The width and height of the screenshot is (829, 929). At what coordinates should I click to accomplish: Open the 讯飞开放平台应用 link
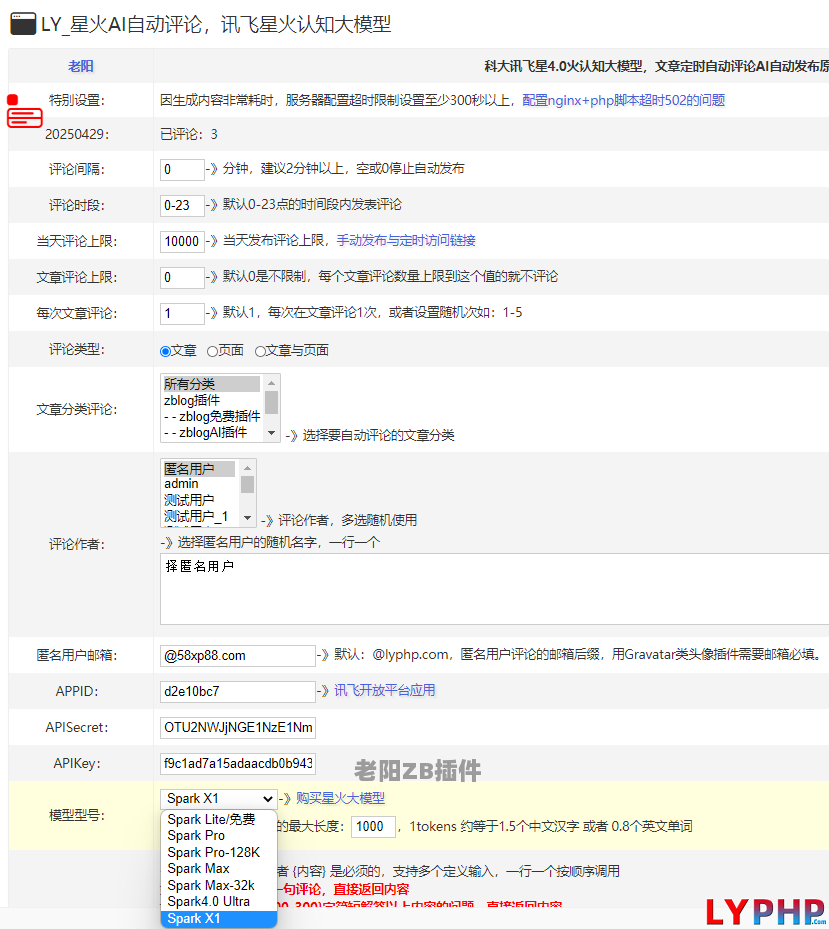click(385, 690)
